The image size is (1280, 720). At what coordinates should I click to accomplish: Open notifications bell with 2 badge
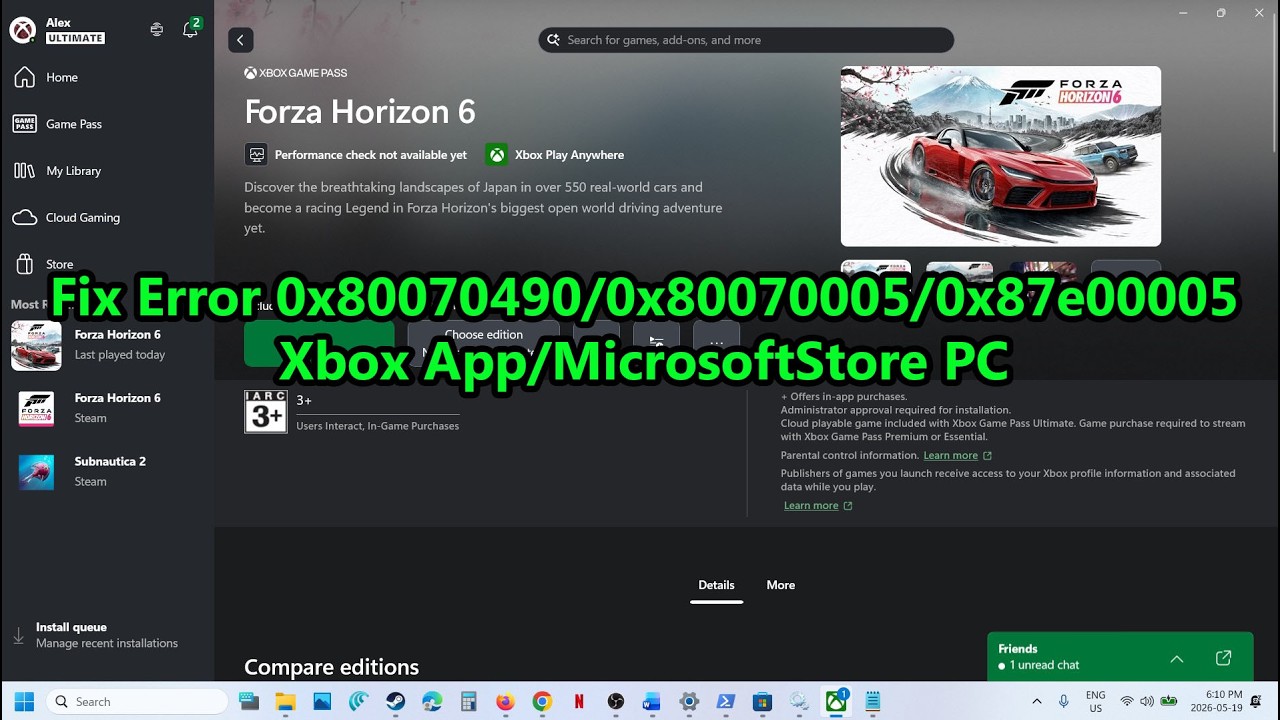(x=190, y=29)
